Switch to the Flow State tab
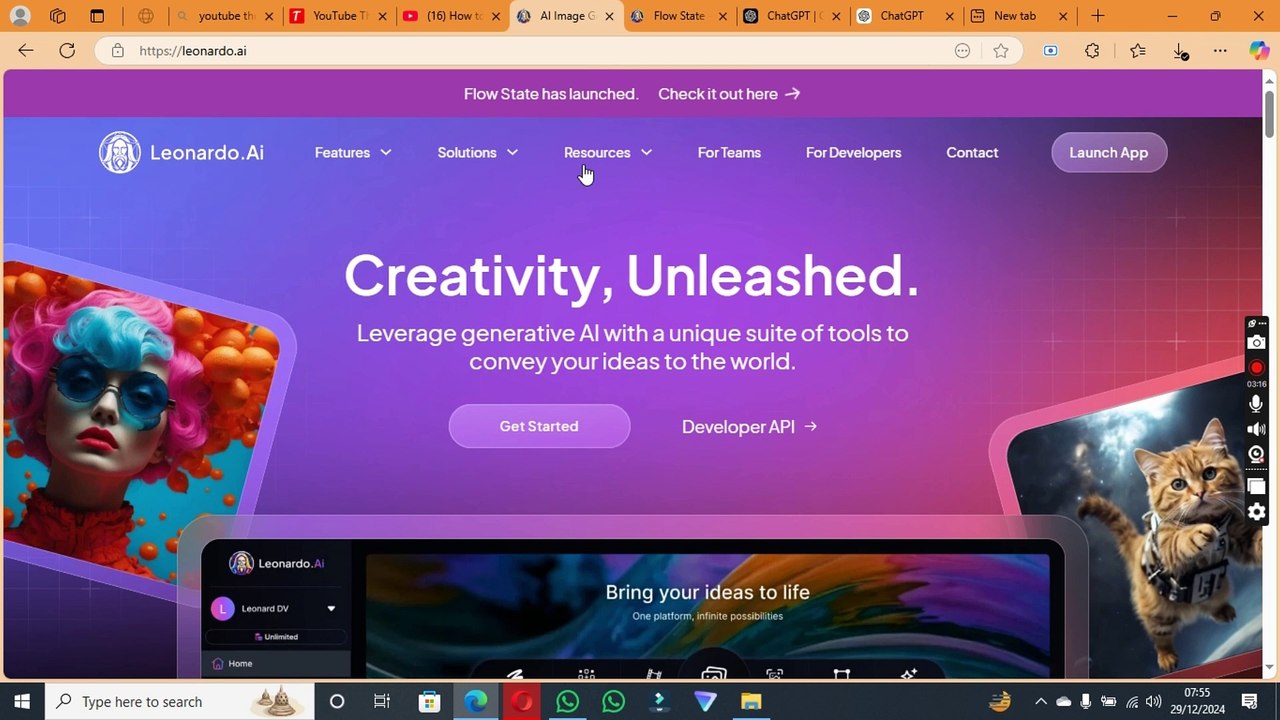1280x720 pixels. (x=678, y=16)
